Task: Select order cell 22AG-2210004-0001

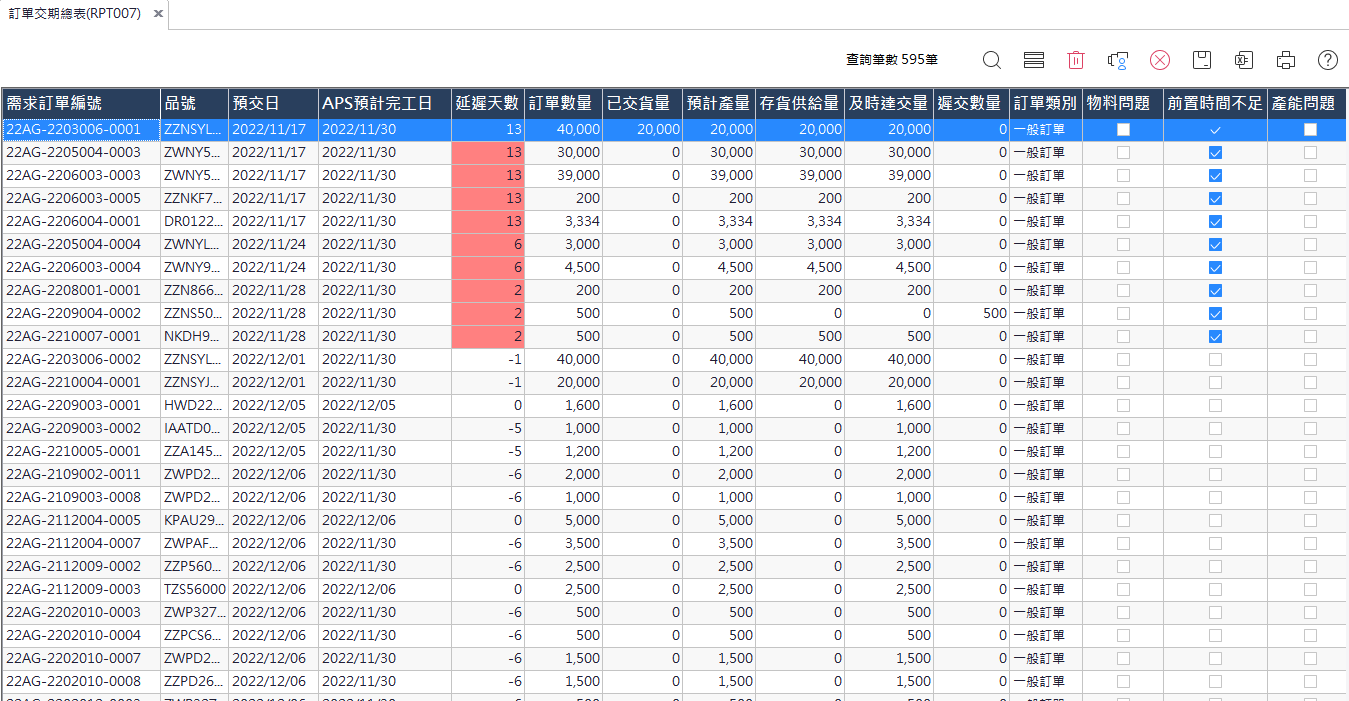Action: [x=81, y=383]
